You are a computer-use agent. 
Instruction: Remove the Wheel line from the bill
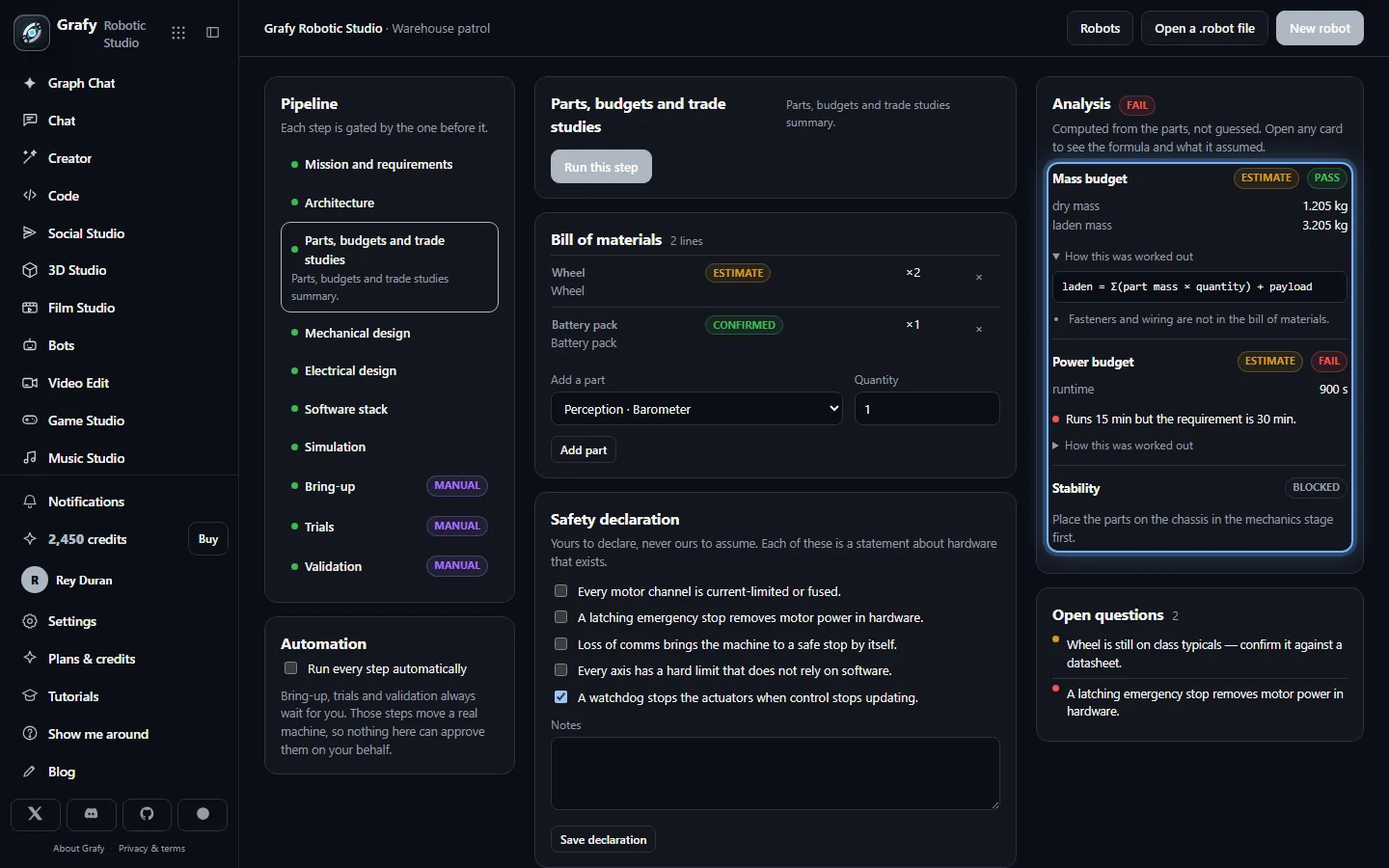click(x=979, y=278)
